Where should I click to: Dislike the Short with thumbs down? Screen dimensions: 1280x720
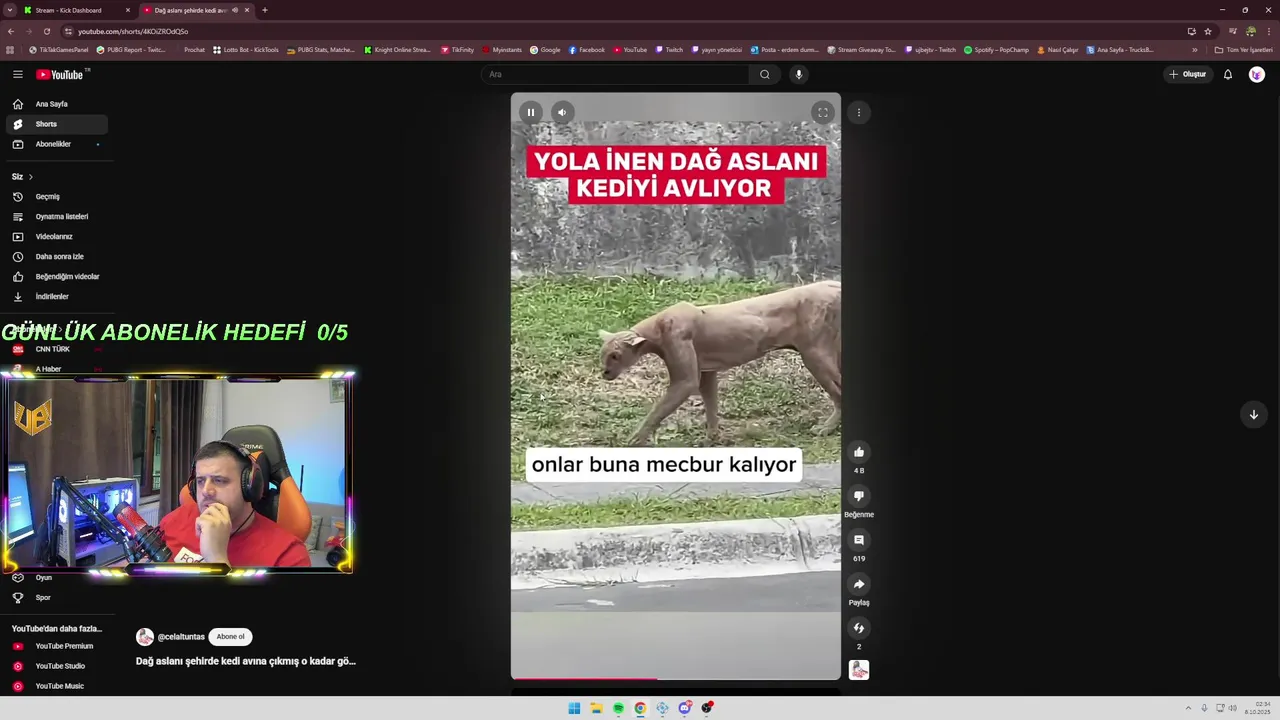coord(858,496)
